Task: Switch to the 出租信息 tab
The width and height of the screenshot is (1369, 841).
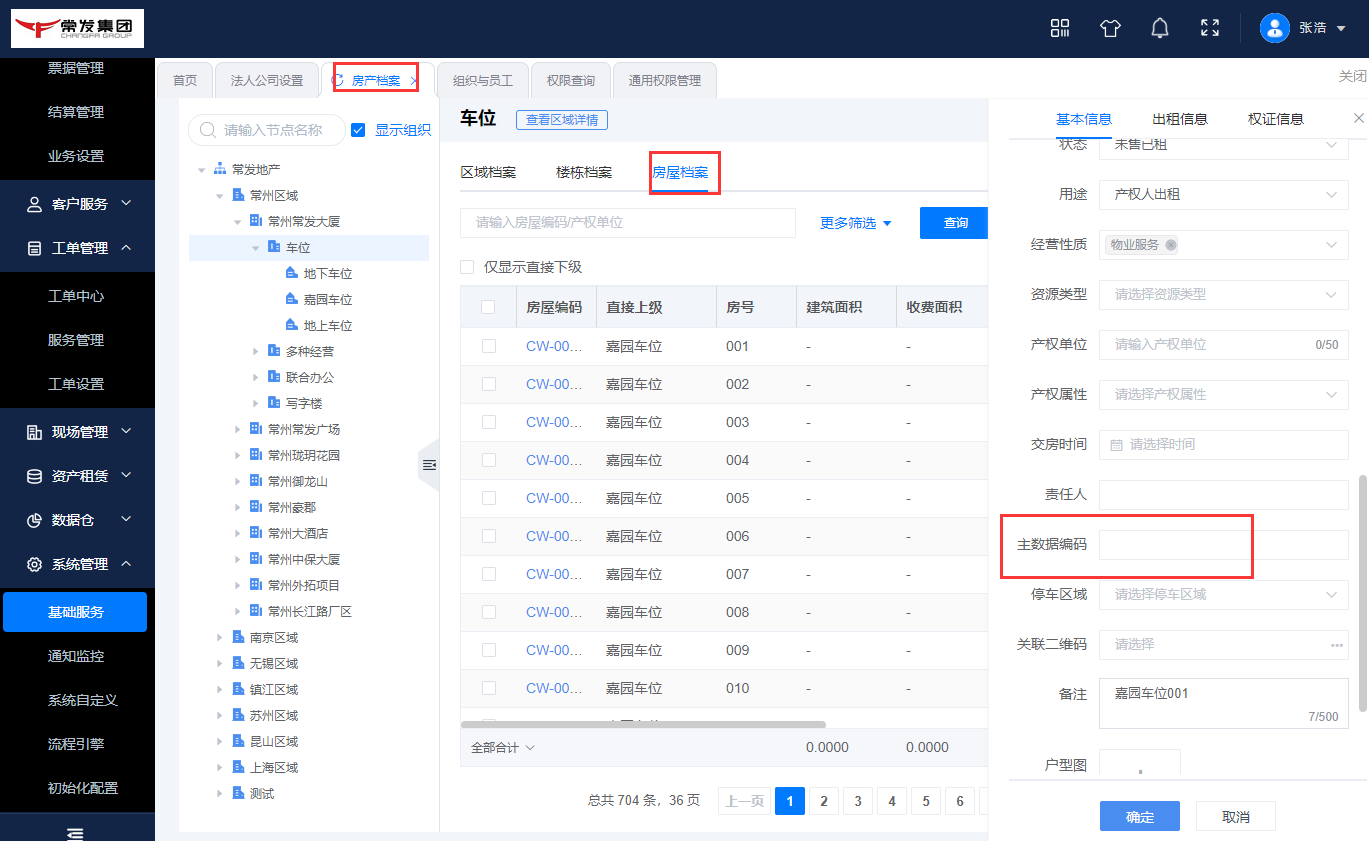Action: [x=1179, y=119]
